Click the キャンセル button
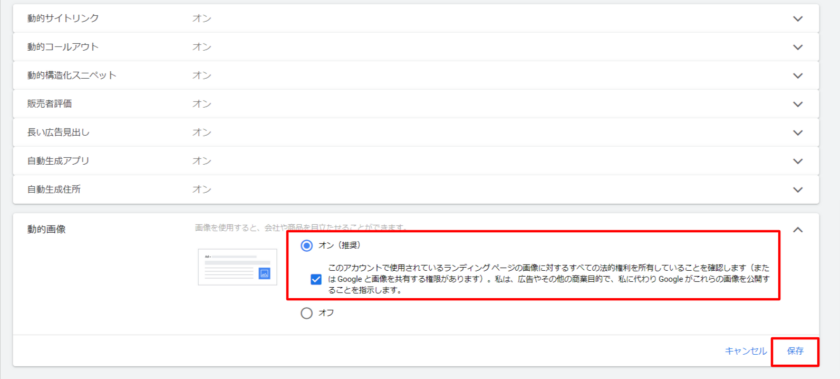Viewport: 840px width, 379px height. coord(745,351)
